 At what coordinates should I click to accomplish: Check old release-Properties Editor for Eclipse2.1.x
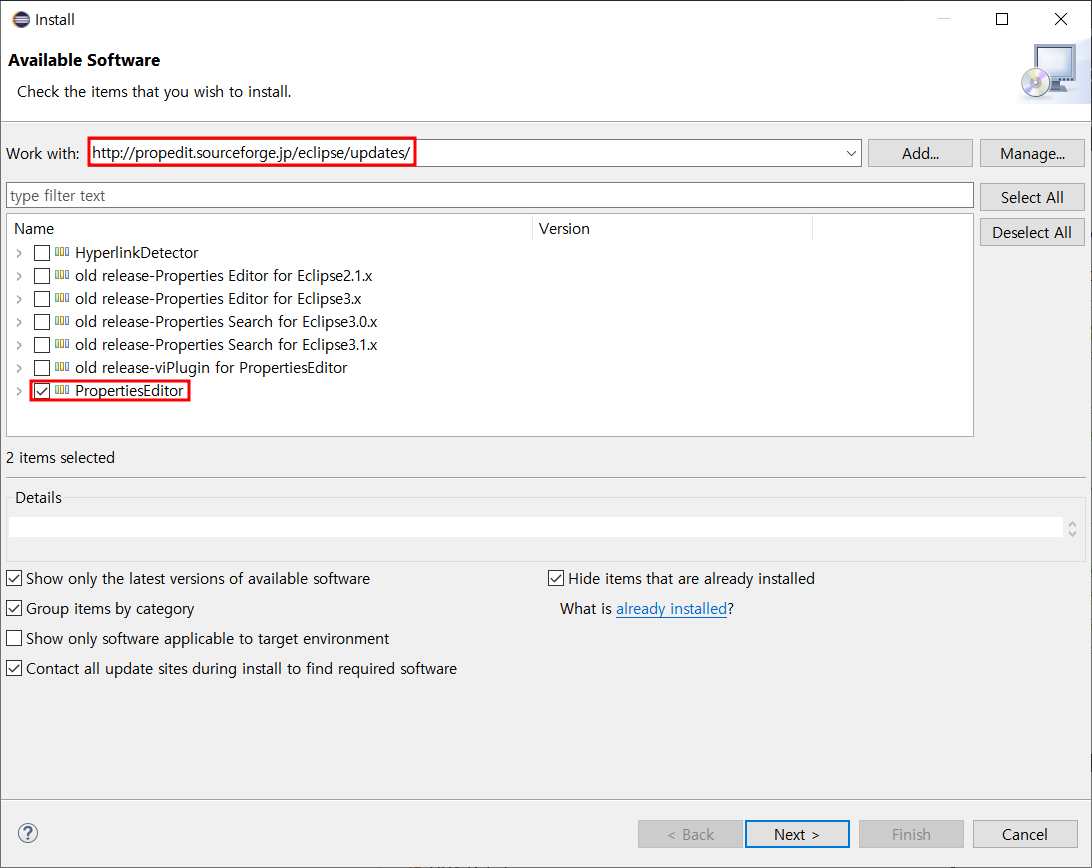click(x=42, y=276)
